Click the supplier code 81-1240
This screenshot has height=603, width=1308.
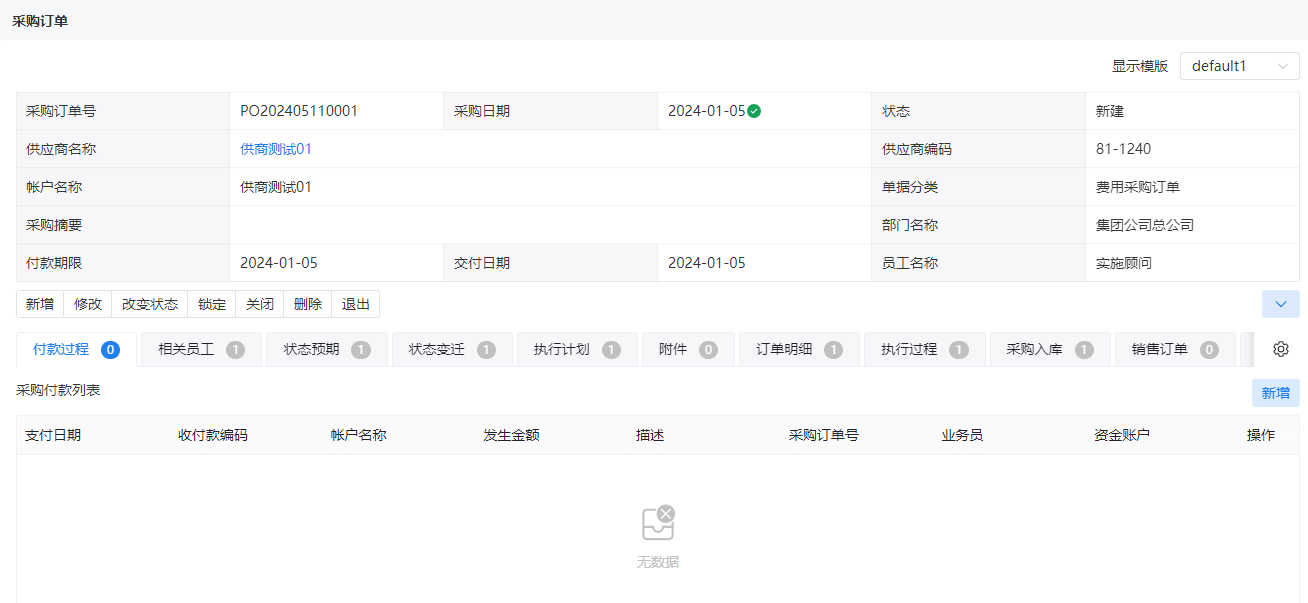coord(1124,149)
